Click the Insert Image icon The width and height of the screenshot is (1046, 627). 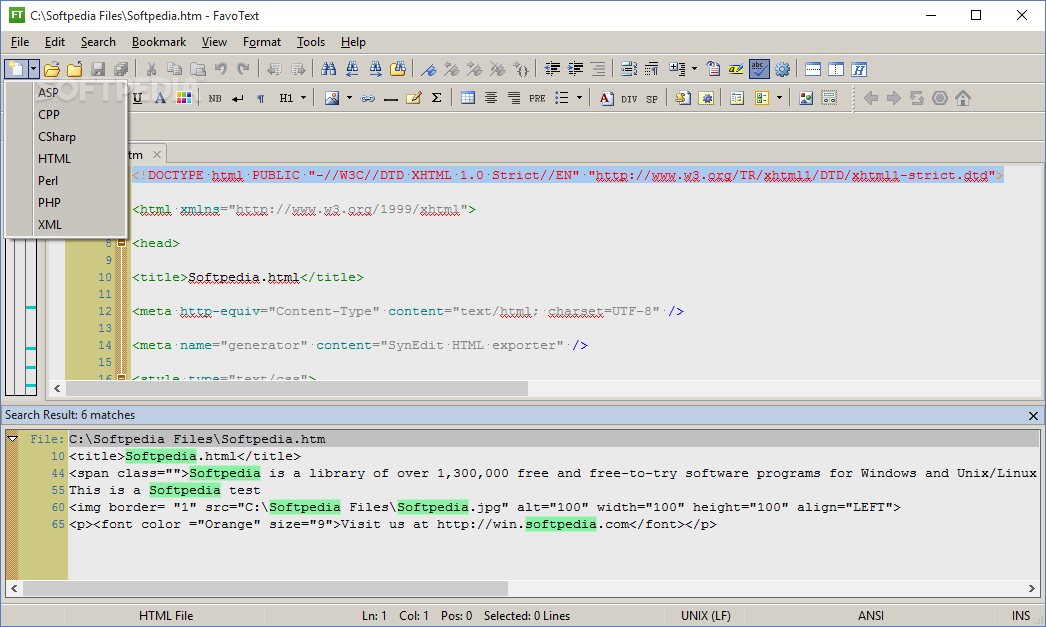coord(332,98)
